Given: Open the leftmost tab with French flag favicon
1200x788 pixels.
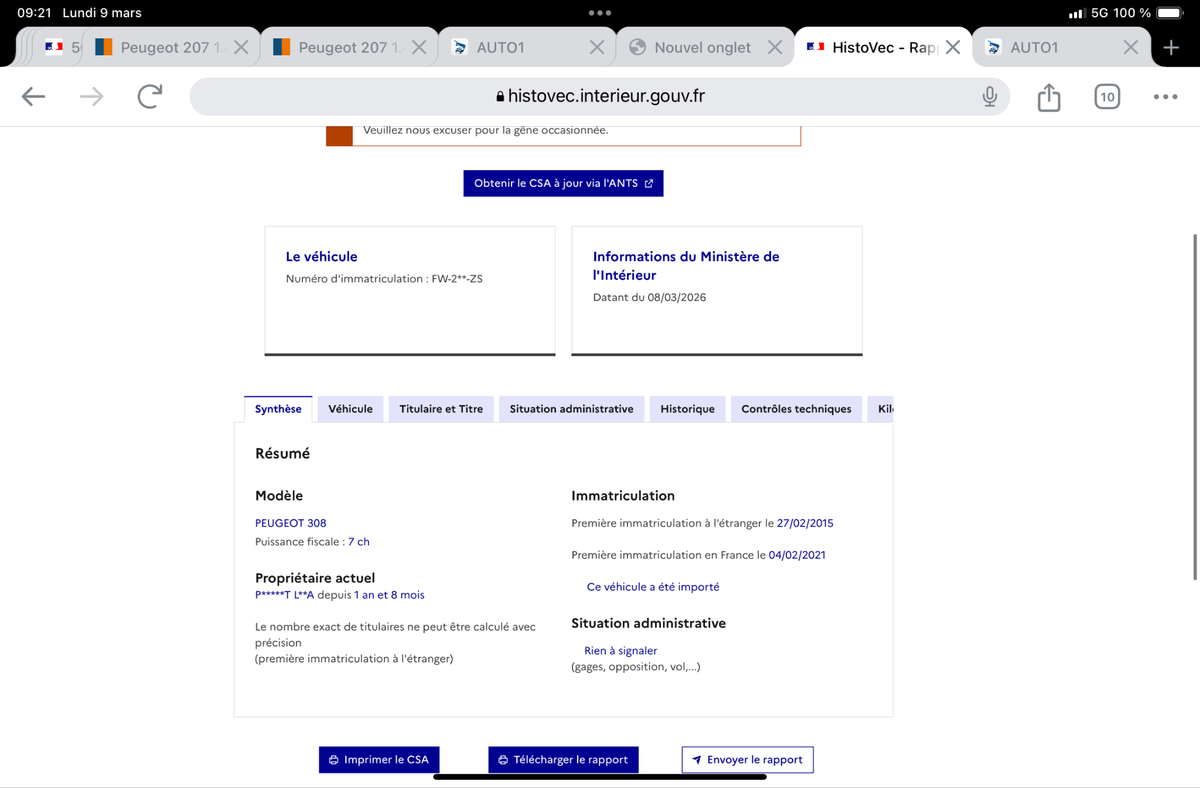Looking at the screenshot, I should pos(60,47).
